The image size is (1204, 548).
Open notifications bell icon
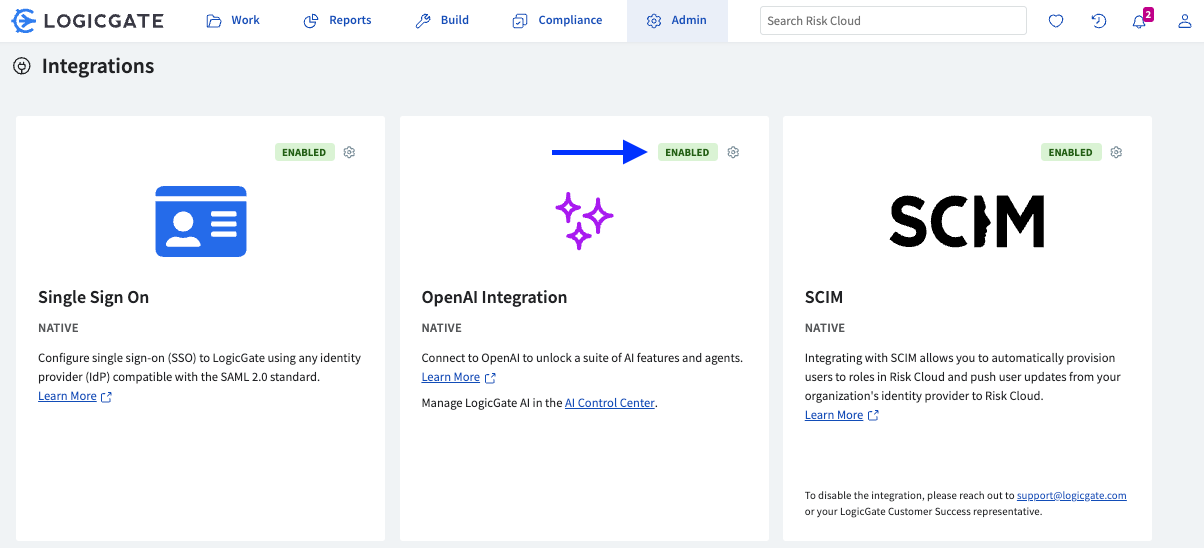[1139, 22]
